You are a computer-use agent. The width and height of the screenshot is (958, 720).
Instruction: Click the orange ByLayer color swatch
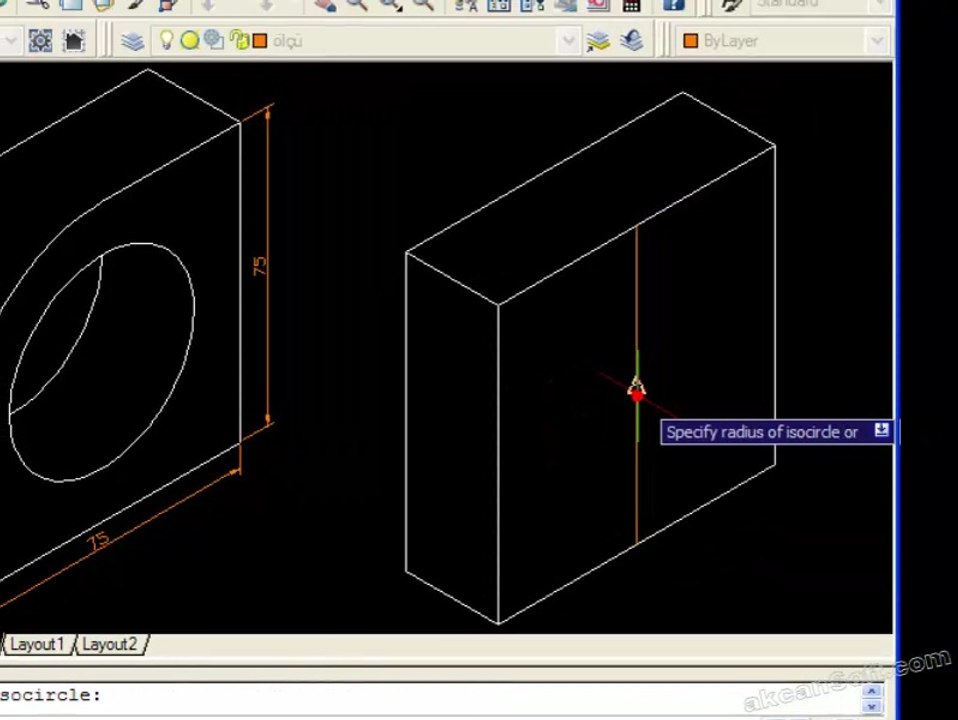point(690,41)
